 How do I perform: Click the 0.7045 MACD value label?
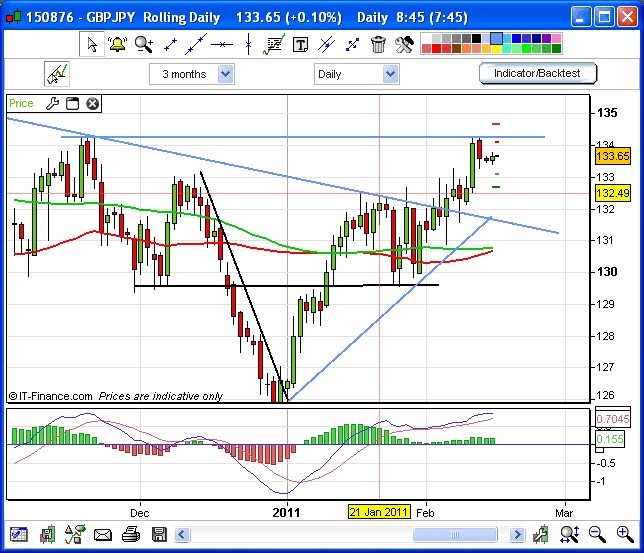612,419
